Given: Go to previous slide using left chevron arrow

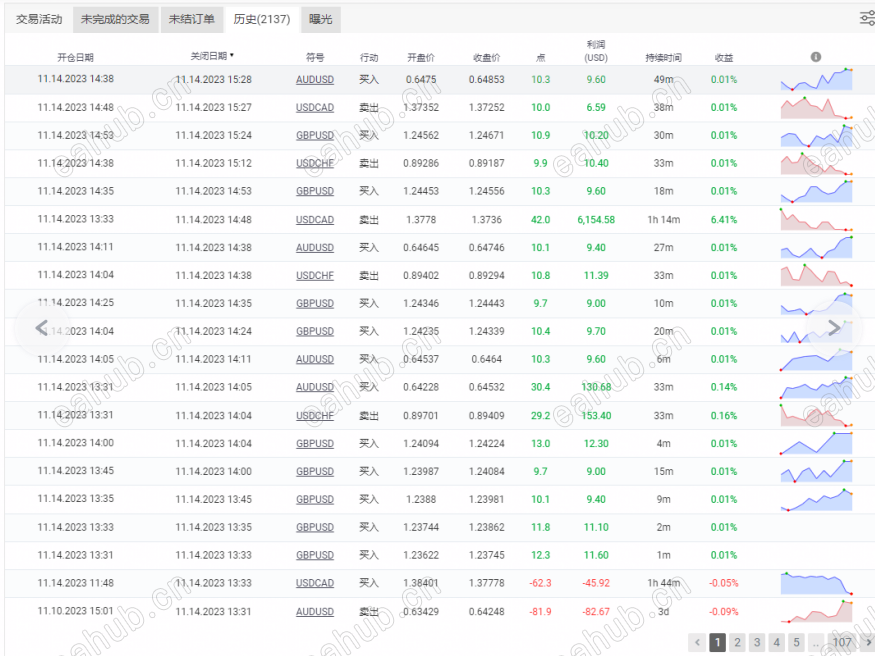Looking at the screenshot, I should coord(41,328).
